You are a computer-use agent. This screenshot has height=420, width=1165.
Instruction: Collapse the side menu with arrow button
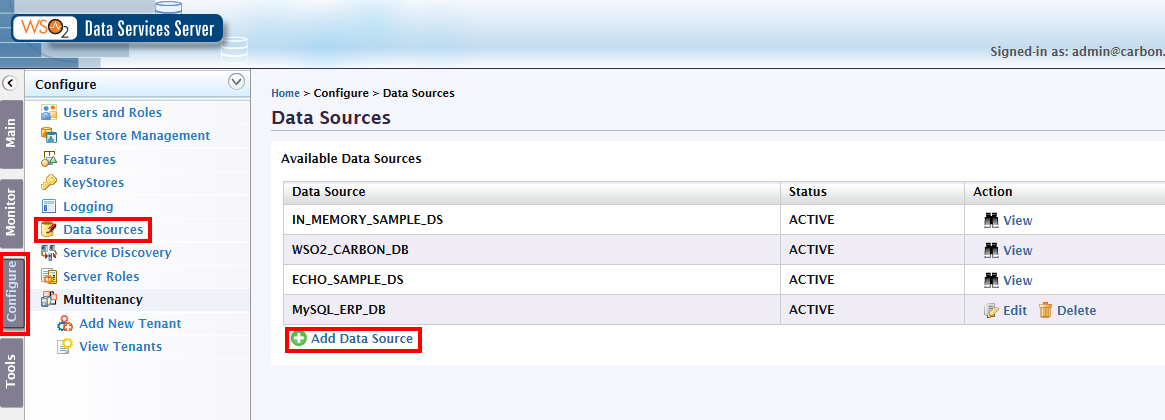(x=10, y=83)
